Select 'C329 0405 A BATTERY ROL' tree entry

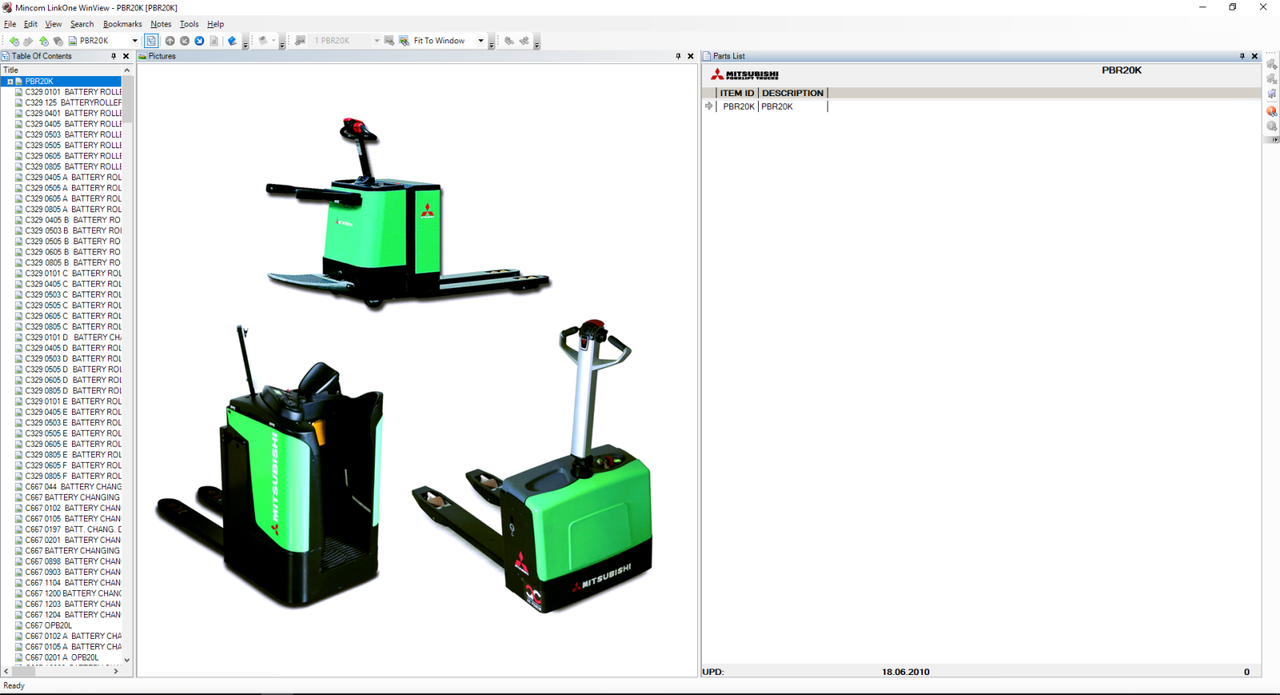pyautogui.click(x=73, y=178)
